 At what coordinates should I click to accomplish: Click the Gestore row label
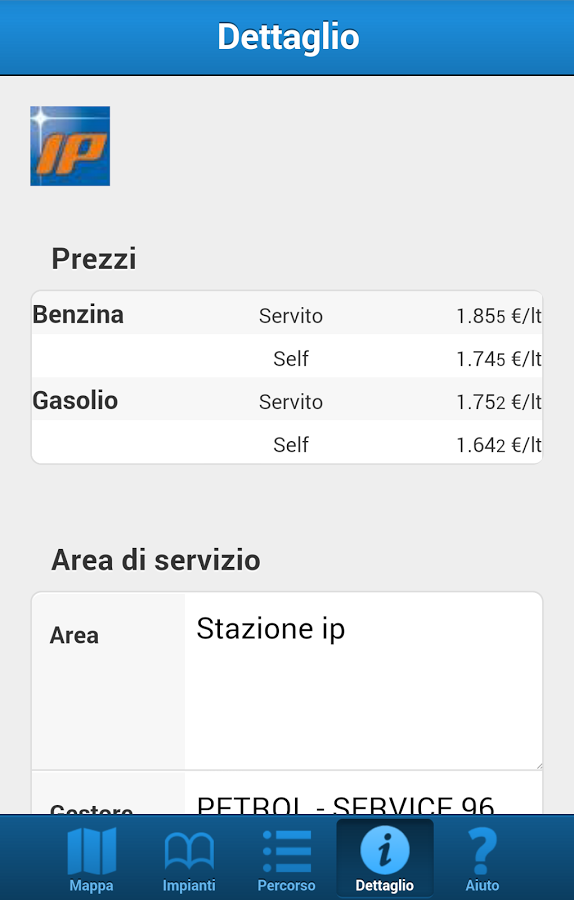(91, 808)
